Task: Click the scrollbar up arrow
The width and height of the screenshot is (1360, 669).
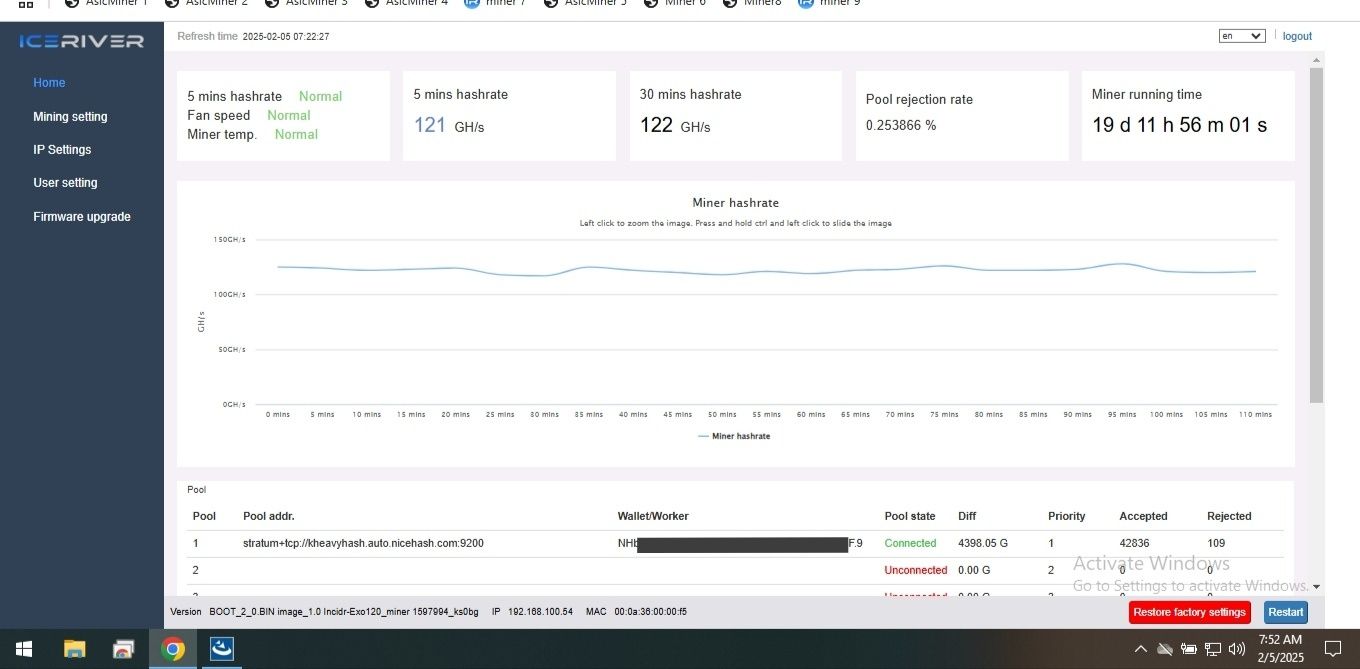Action: pyautogui.click(x=1316, y=59)
